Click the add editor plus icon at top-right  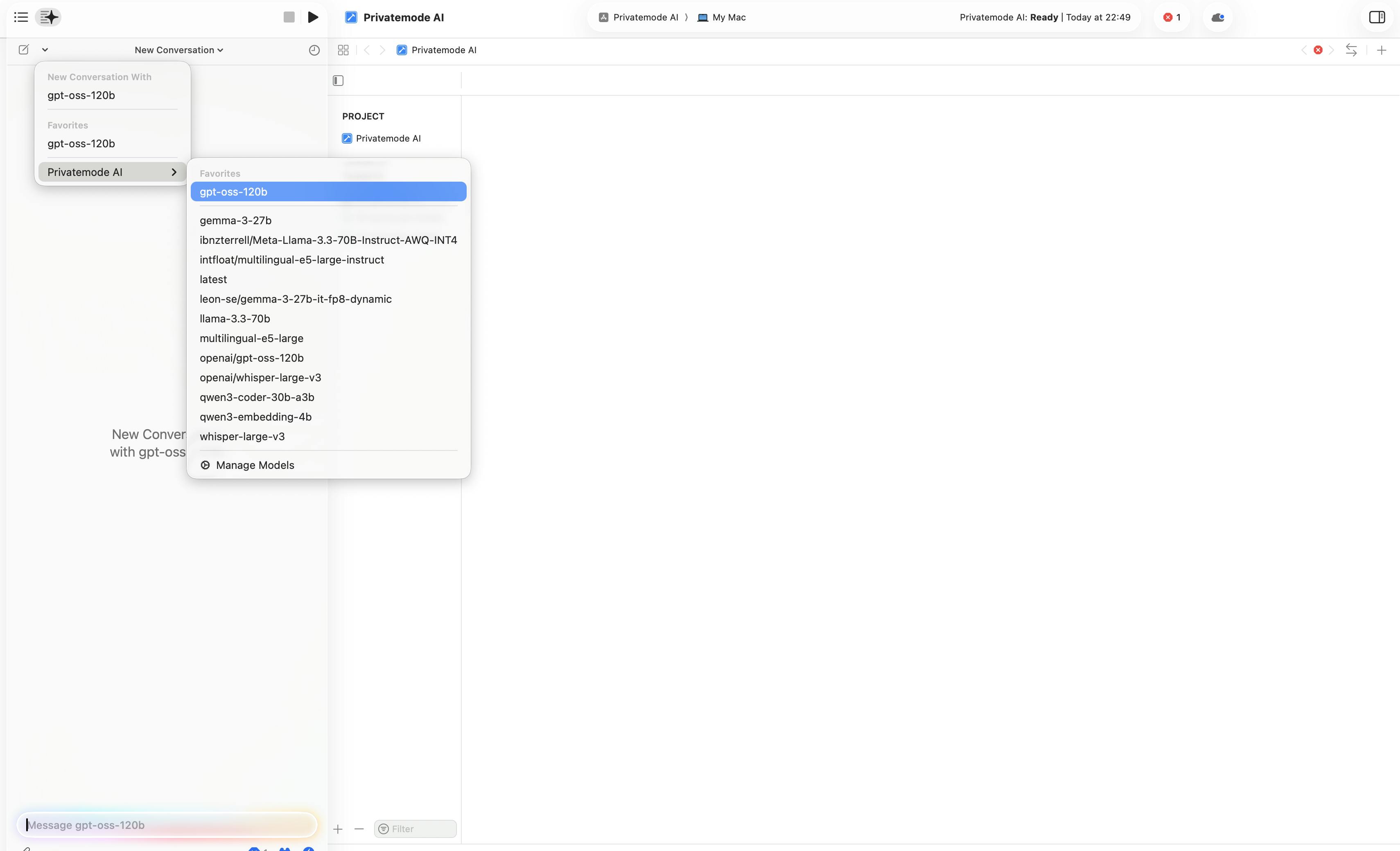tap(1381, 50)
